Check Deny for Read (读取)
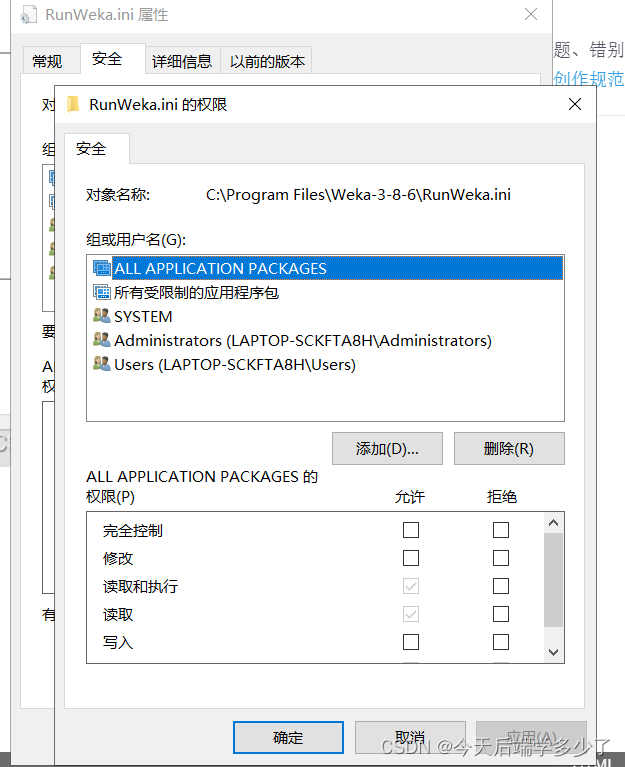 [501, 614]
